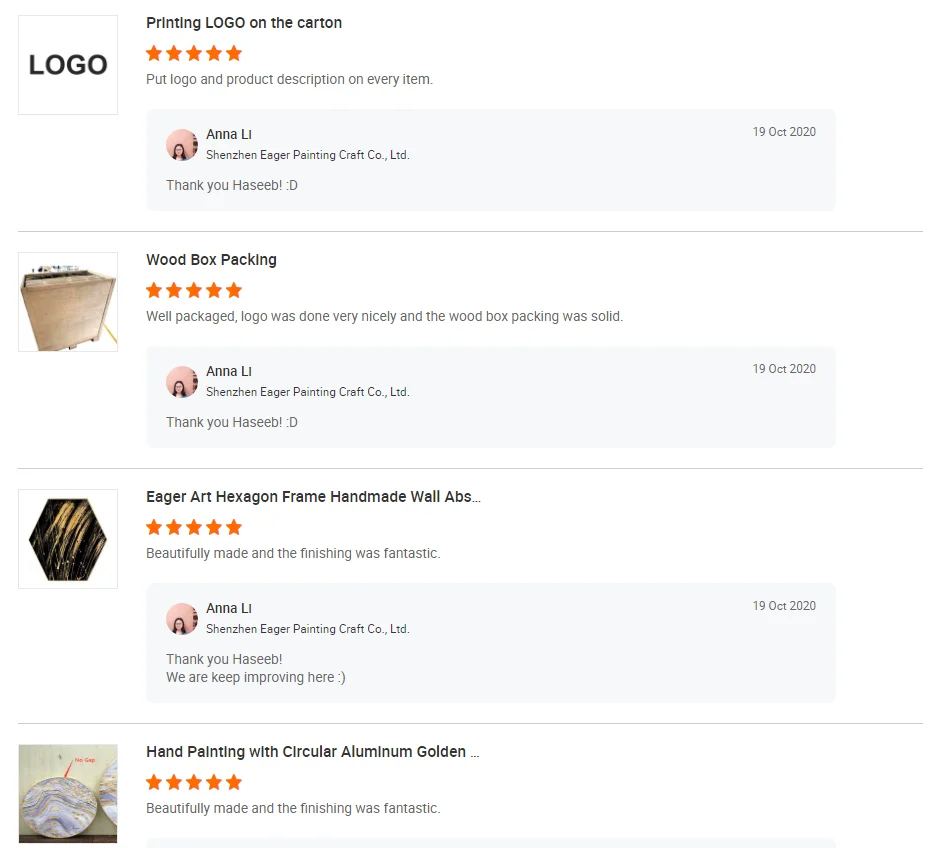Screen dimensions: 935x848
Task: Open "Hand Painting with Circular Aluminum Golden" title
Action: coord(312,752)
